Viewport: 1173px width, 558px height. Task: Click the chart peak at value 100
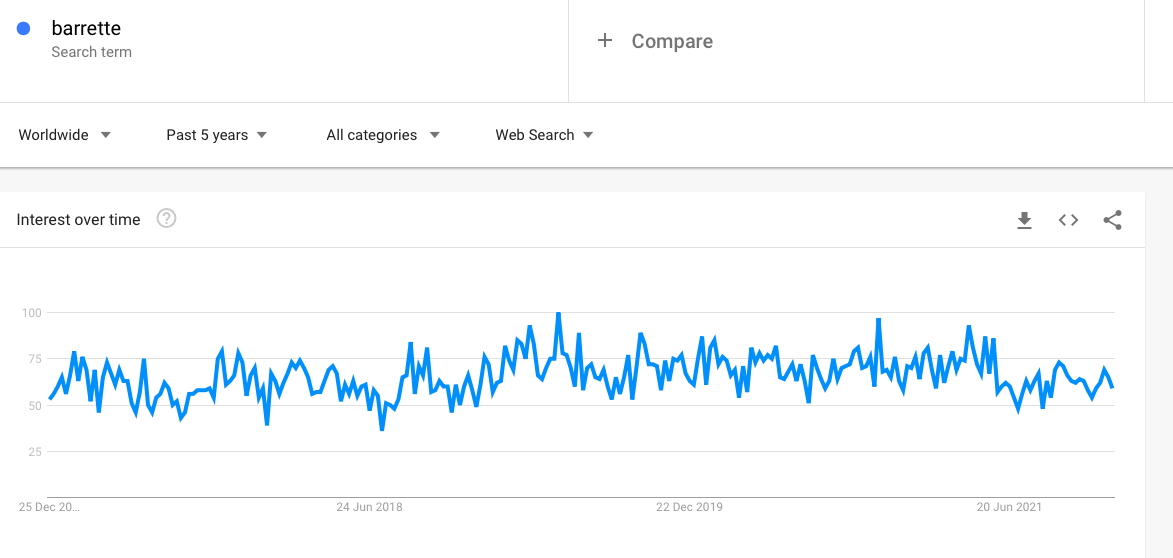point(558,313)
